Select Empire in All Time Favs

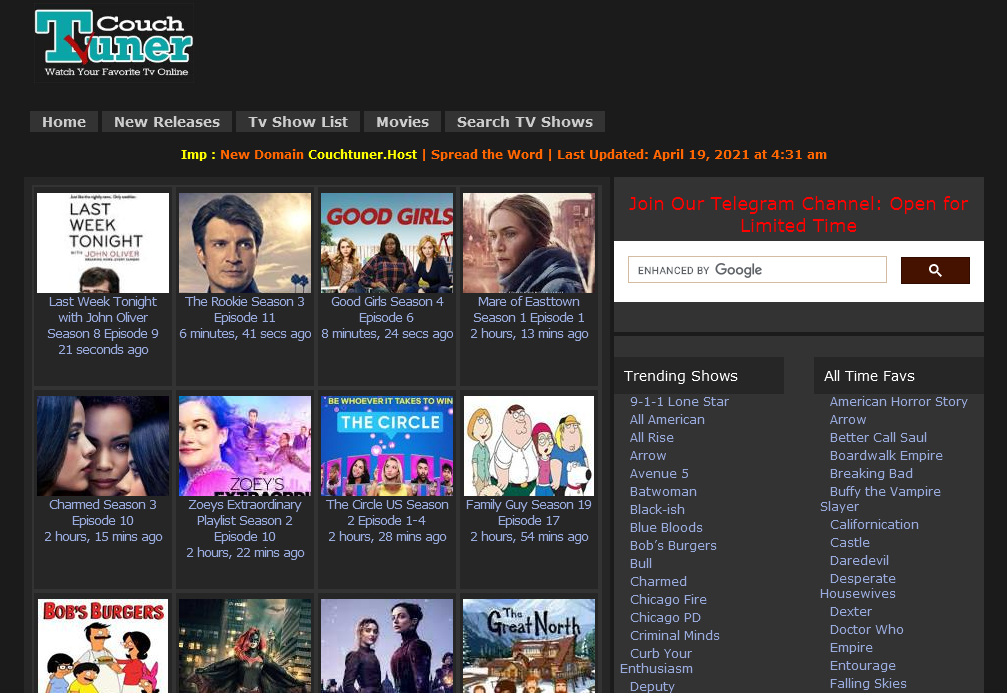click(851, 647)
